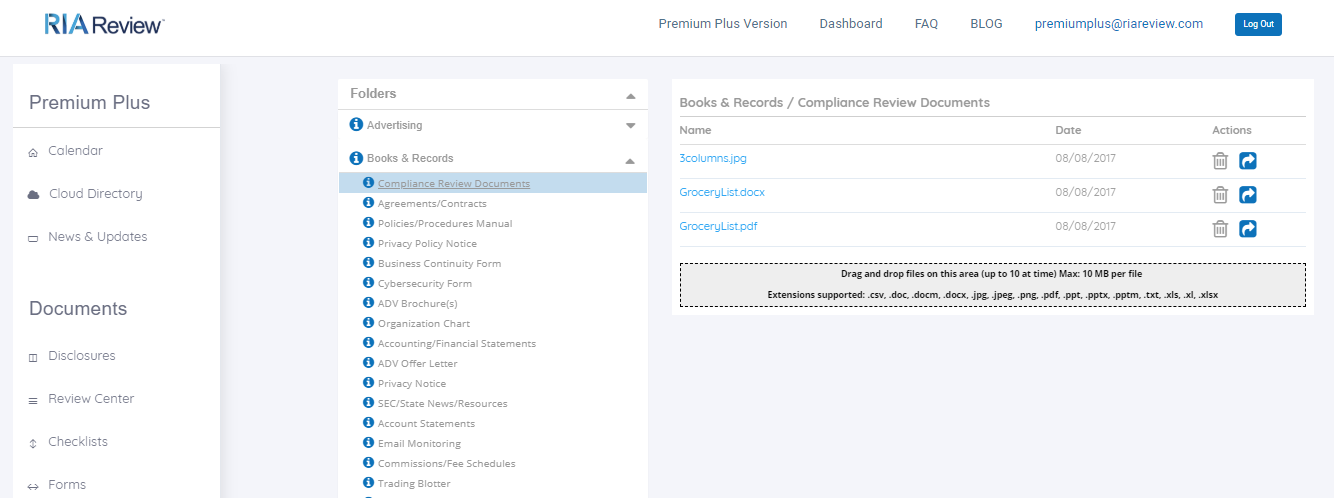
Task: Click the Cloud Directory cloud icon
Action: (x=33, y=195)
